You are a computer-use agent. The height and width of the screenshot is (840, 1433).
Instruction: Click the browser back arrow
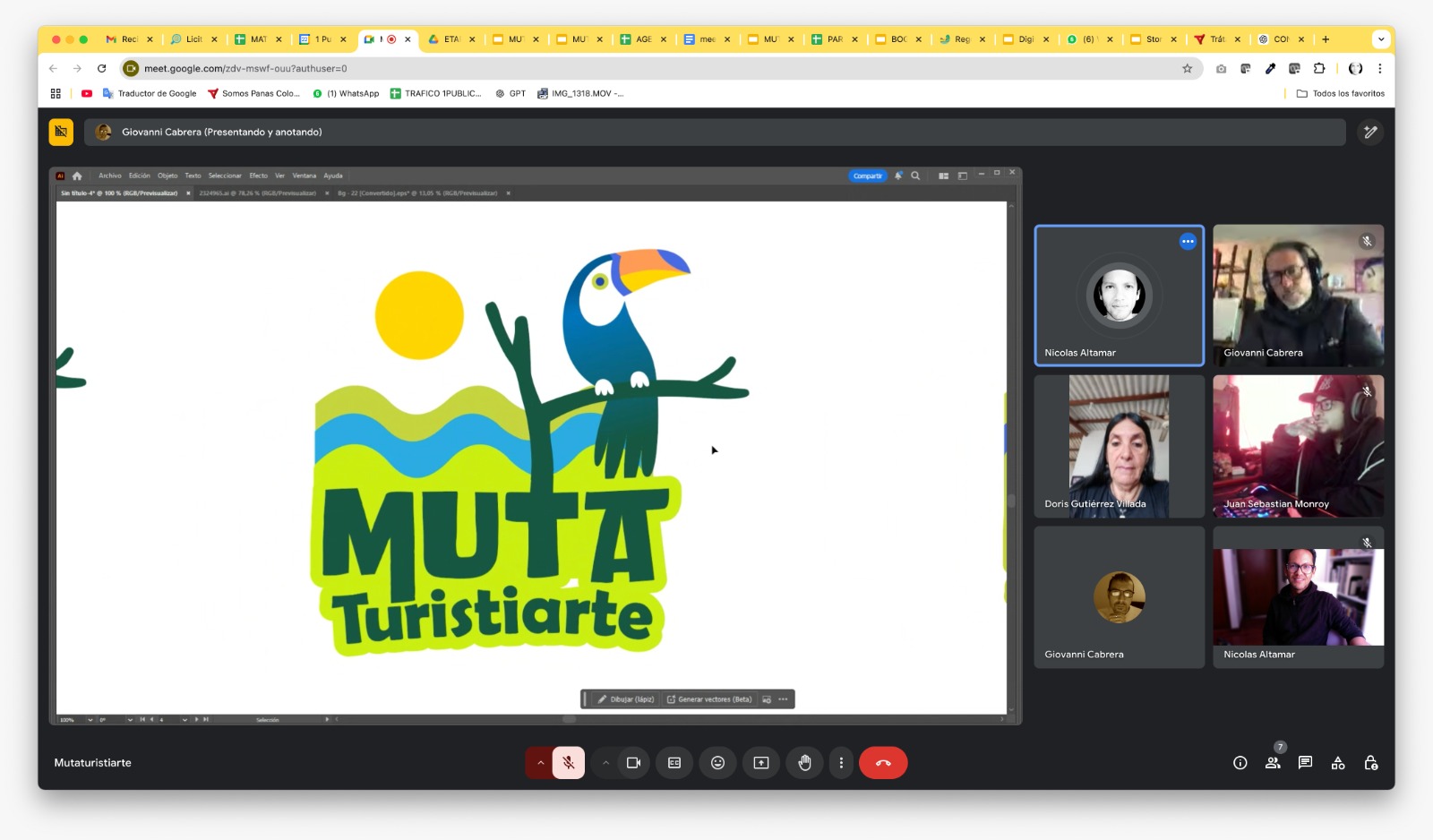pyautogui.click(x=53, y=68)
